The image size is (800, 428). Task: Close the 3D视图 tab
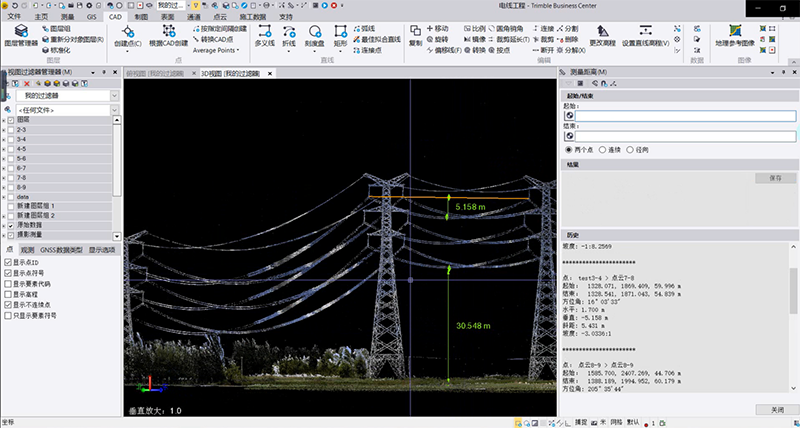click(270, 73)
